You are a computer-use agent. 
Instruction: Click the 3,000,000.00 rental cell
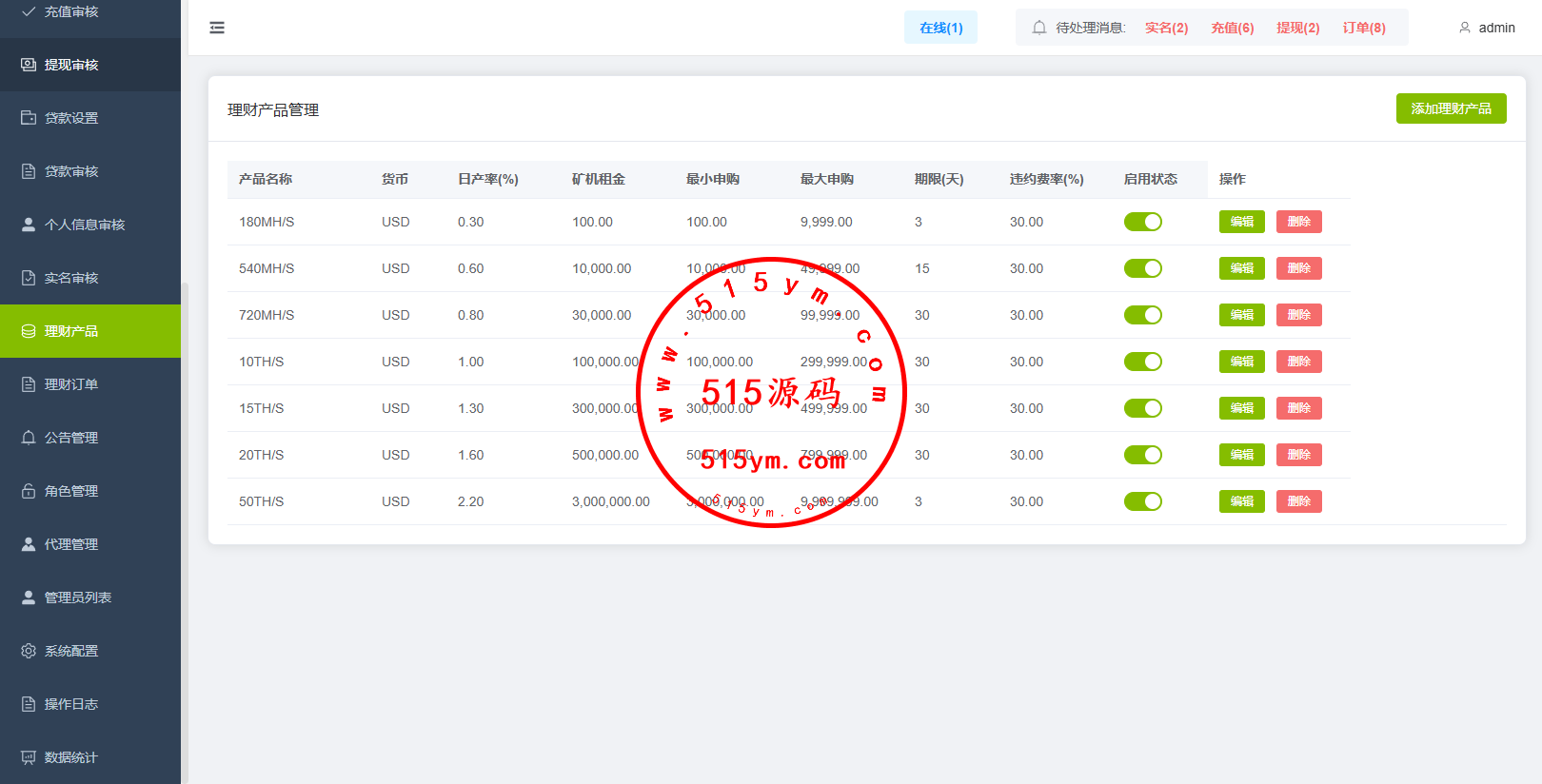click(611, 501)
